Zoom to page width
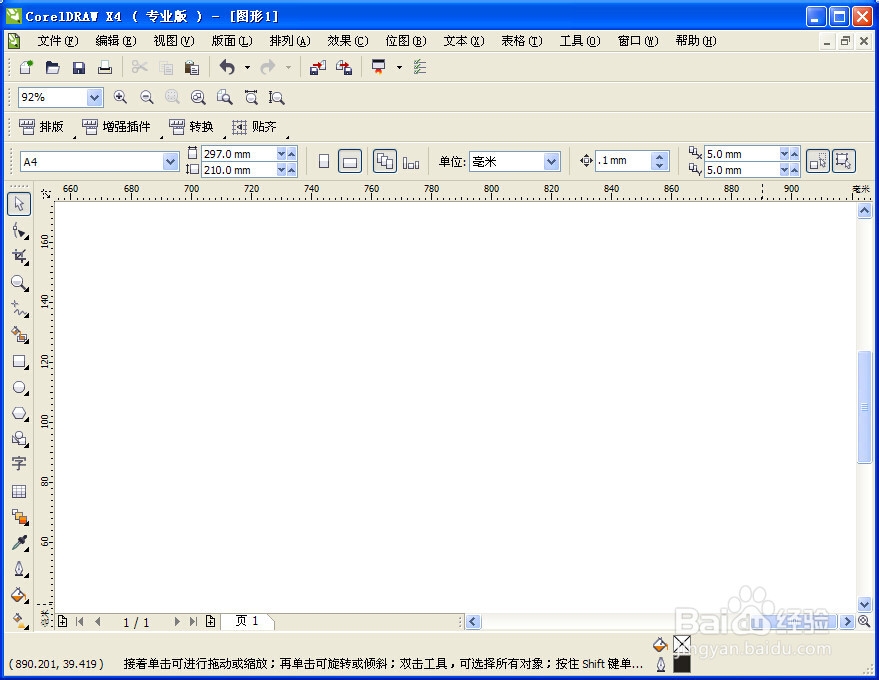Viewport: 879px width, 680px height. click(251, 98)
